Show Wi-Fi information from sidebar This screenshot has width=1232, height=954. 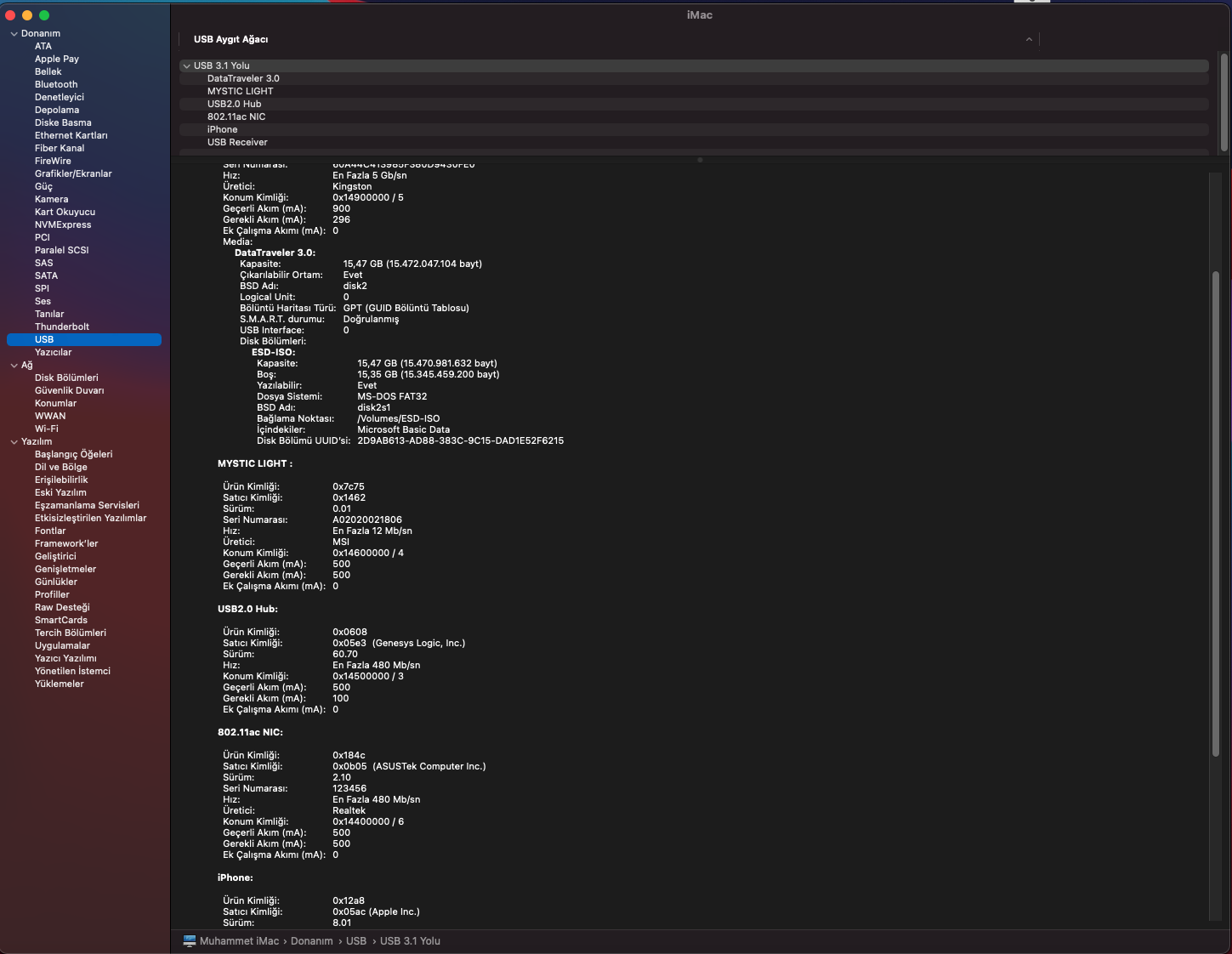[47, 429]
